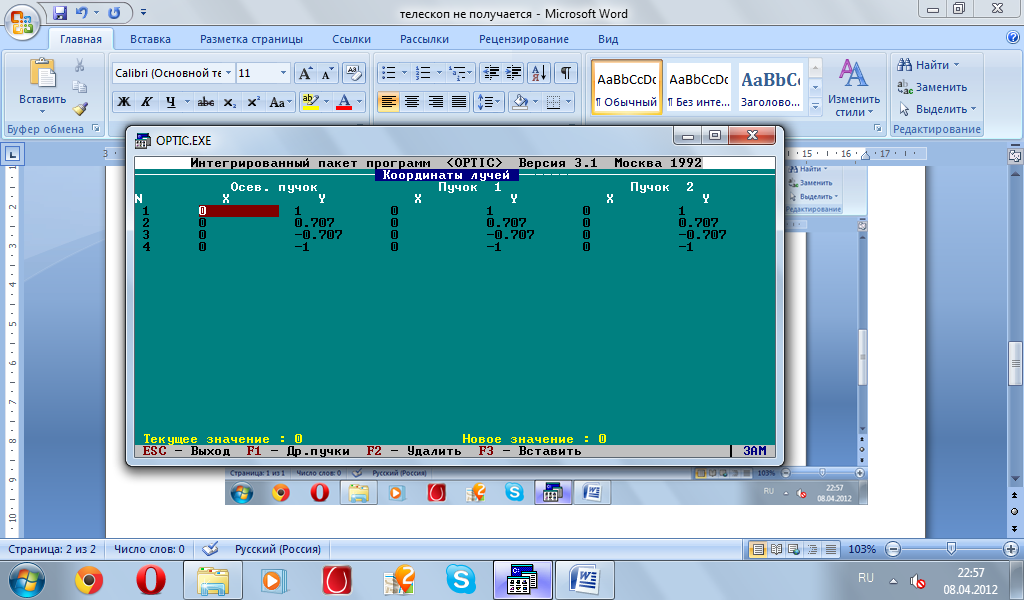Switch to Рассылки ribbon tab
This screenshot has height=600, width=1024.
pos(424,39)
